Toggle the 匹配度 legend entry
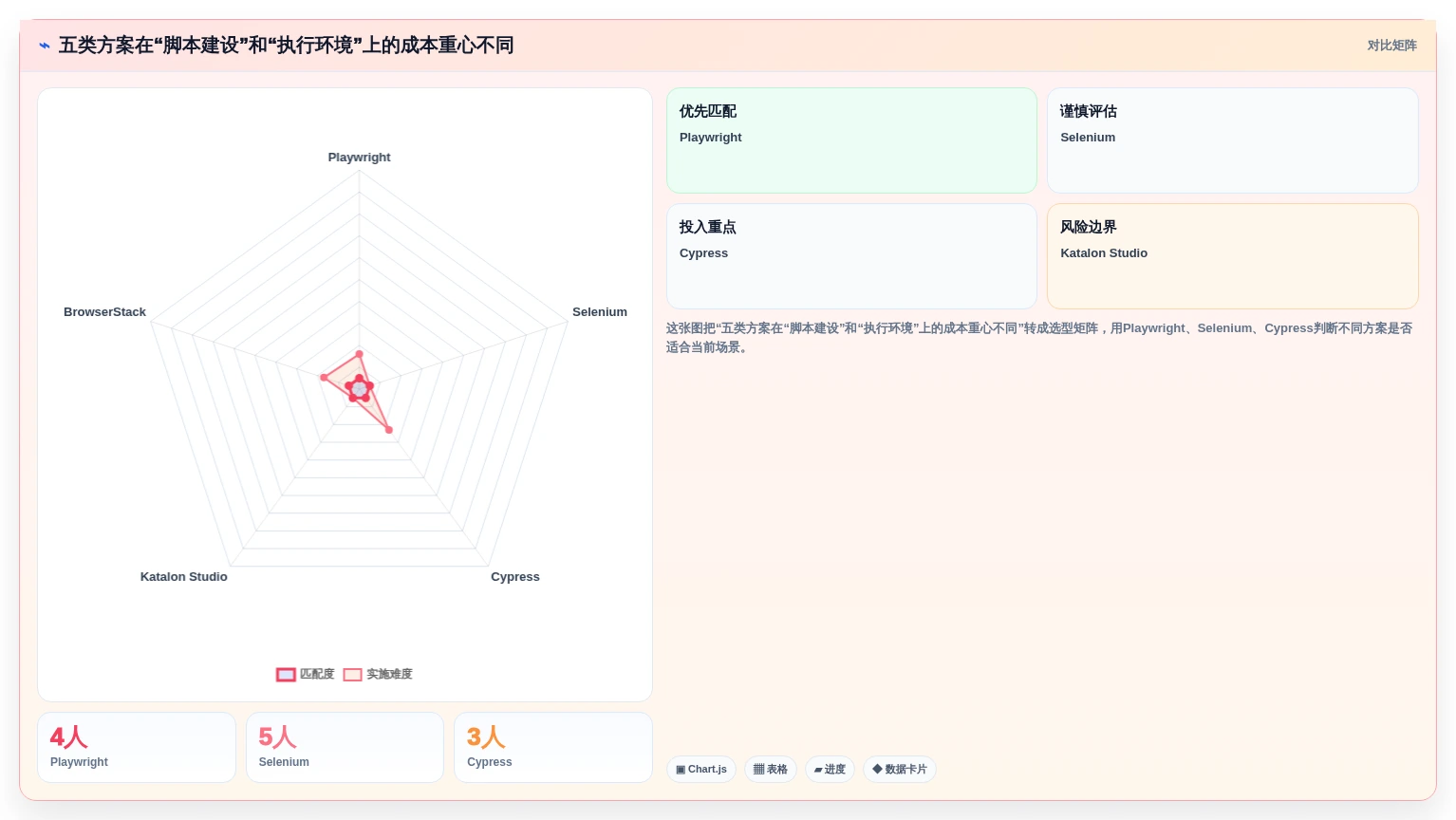This screenshot has height=820, width=1456. tap(306, 674)
